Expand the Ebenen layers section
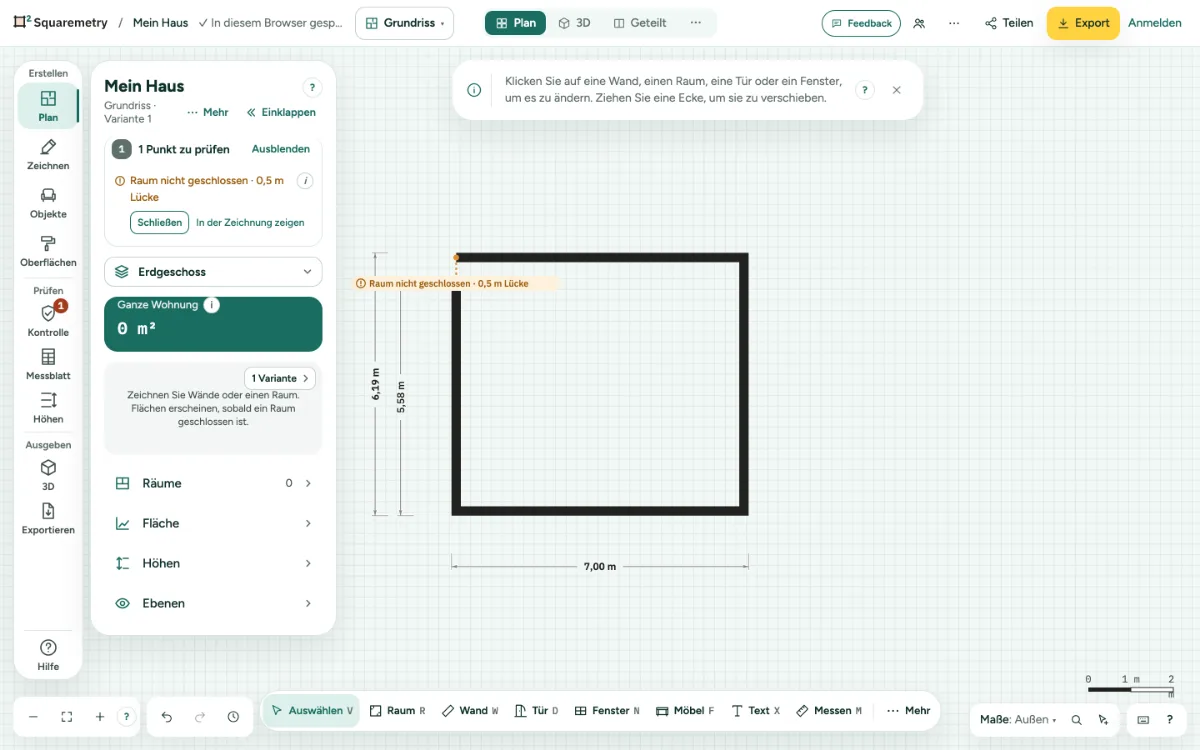This screenshot has width=1200, height=750. tap(213, 603)
